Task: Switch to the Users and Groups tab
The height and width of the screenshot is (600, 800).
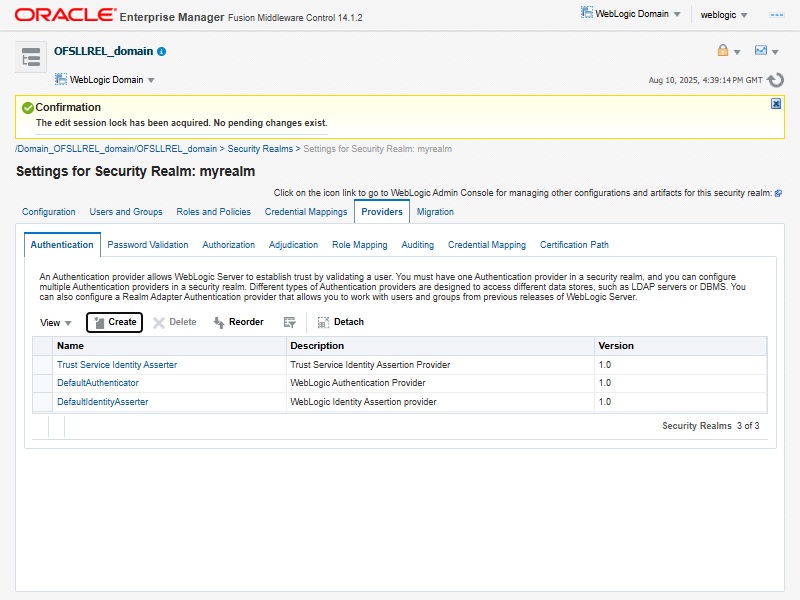Action: (126, 212)
